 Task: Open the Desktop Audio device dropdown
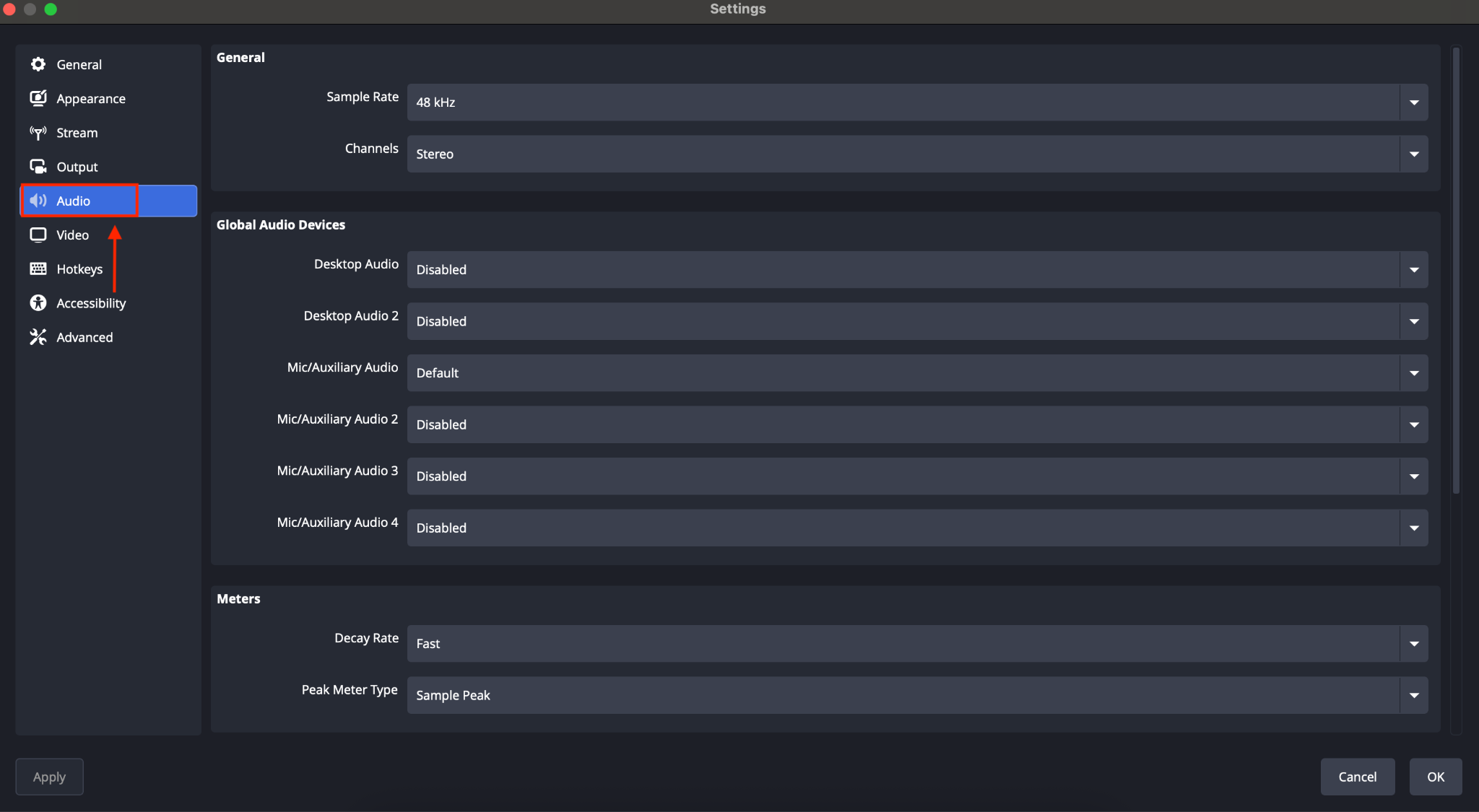917,269
